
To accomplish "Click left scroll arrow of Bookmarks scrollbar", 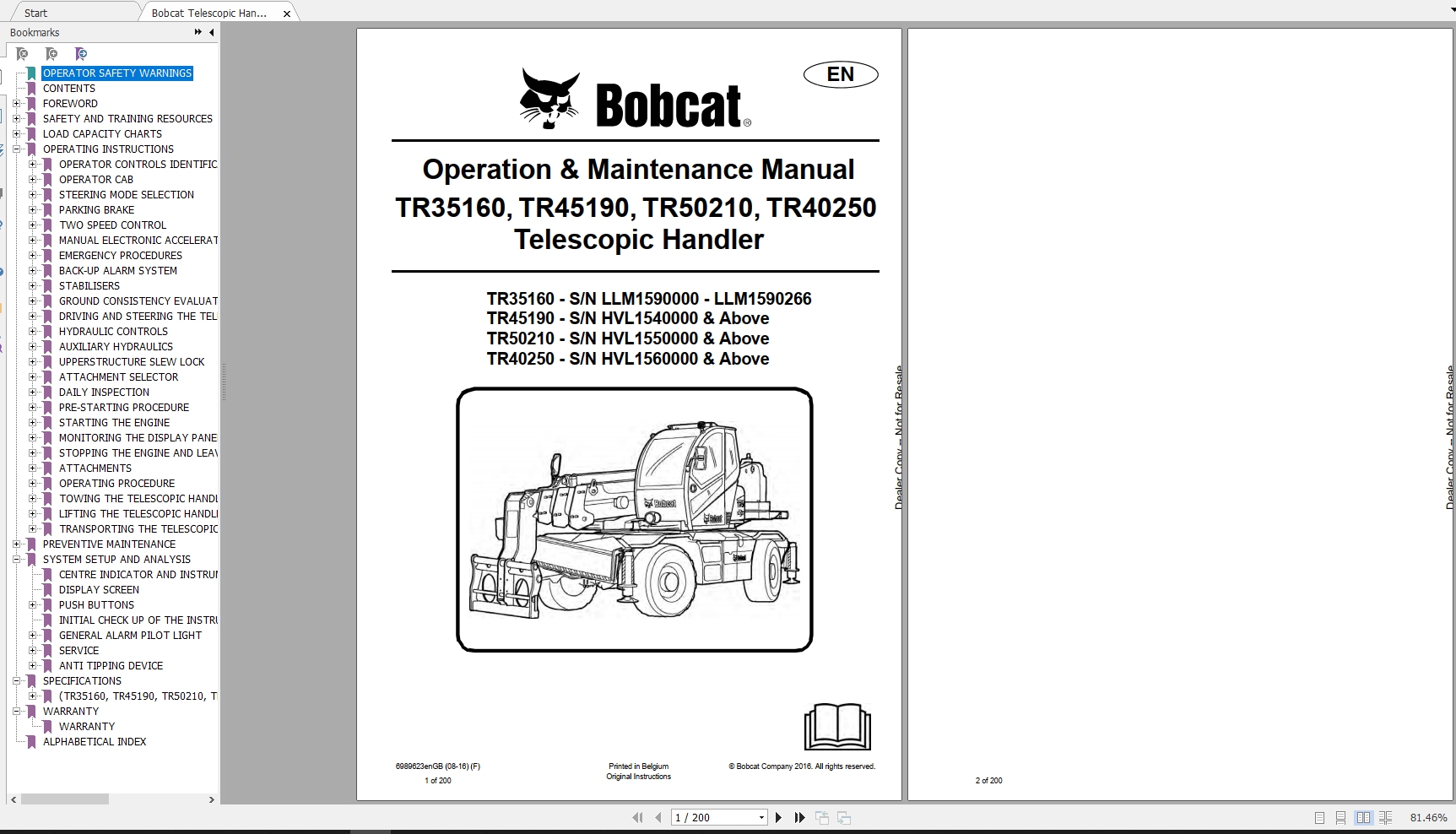I will point(14,799).
